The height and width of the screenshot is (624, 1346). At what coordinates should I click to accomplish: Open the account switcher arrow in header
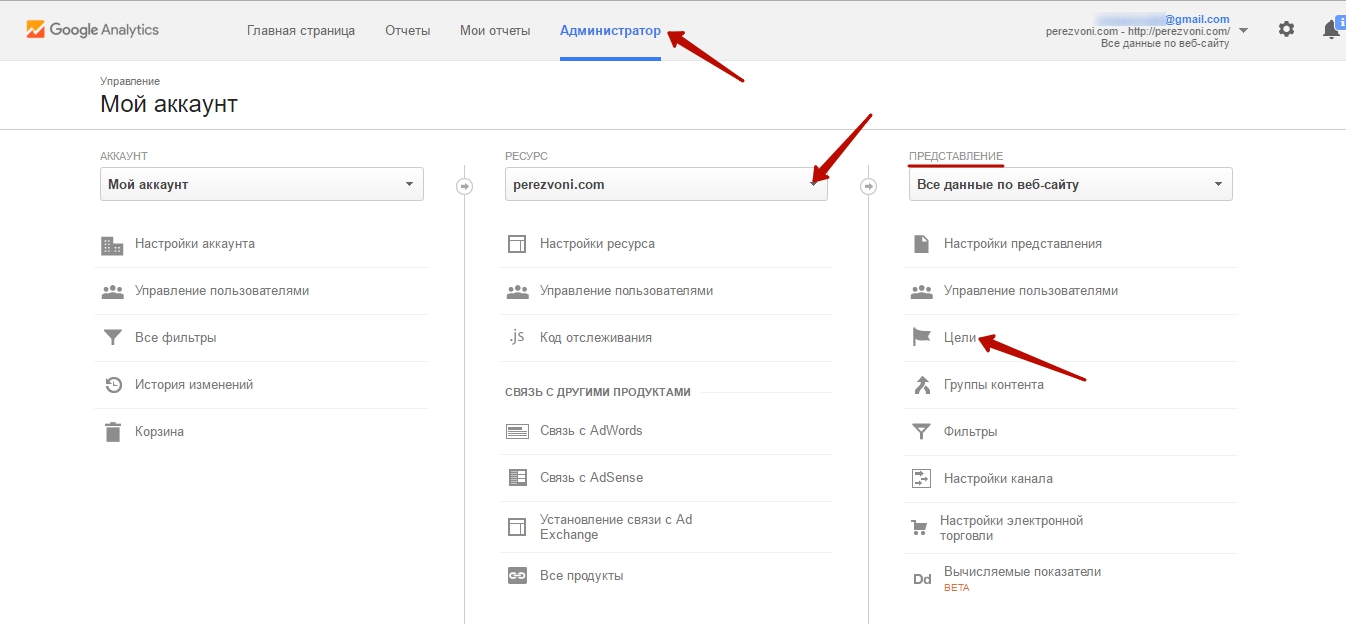(x=1243, y=31)
